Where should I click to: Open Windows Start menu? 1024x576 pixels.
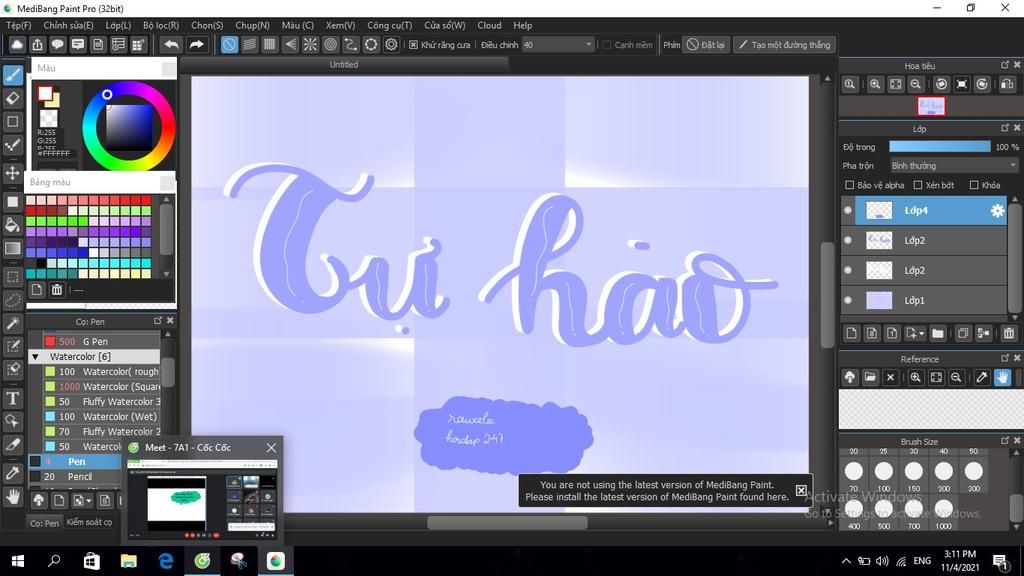(18, 561)
